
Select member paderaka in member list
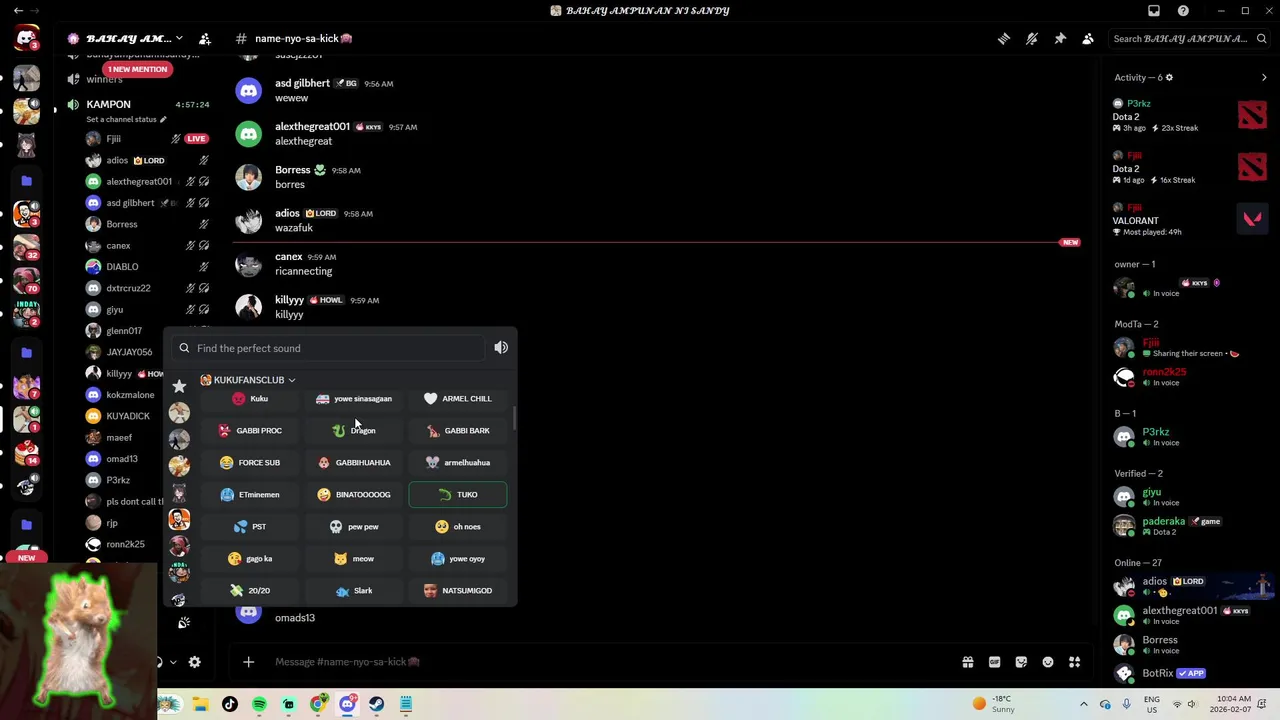[x=1163, y=521]
